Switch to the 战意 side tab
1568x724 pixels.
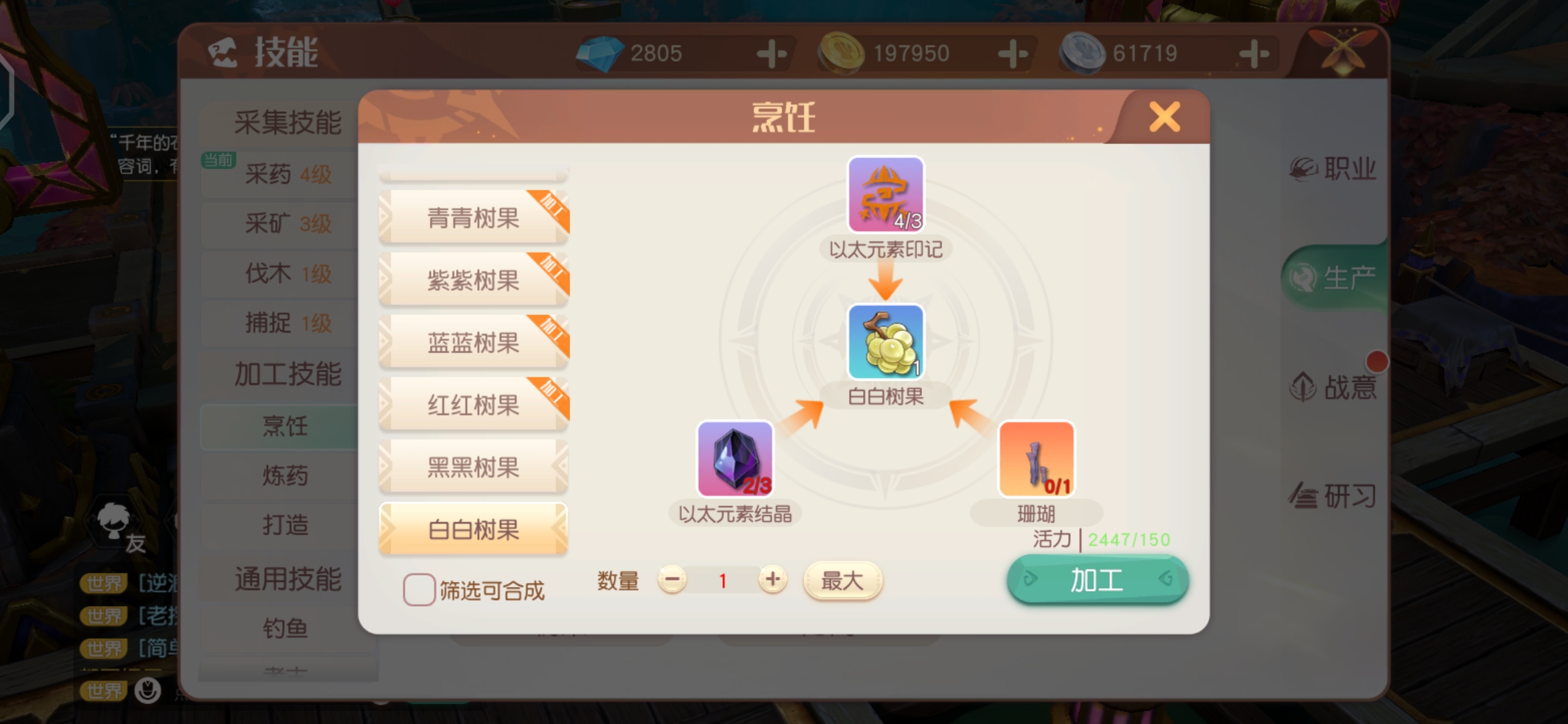click(x=1333, y=387)
